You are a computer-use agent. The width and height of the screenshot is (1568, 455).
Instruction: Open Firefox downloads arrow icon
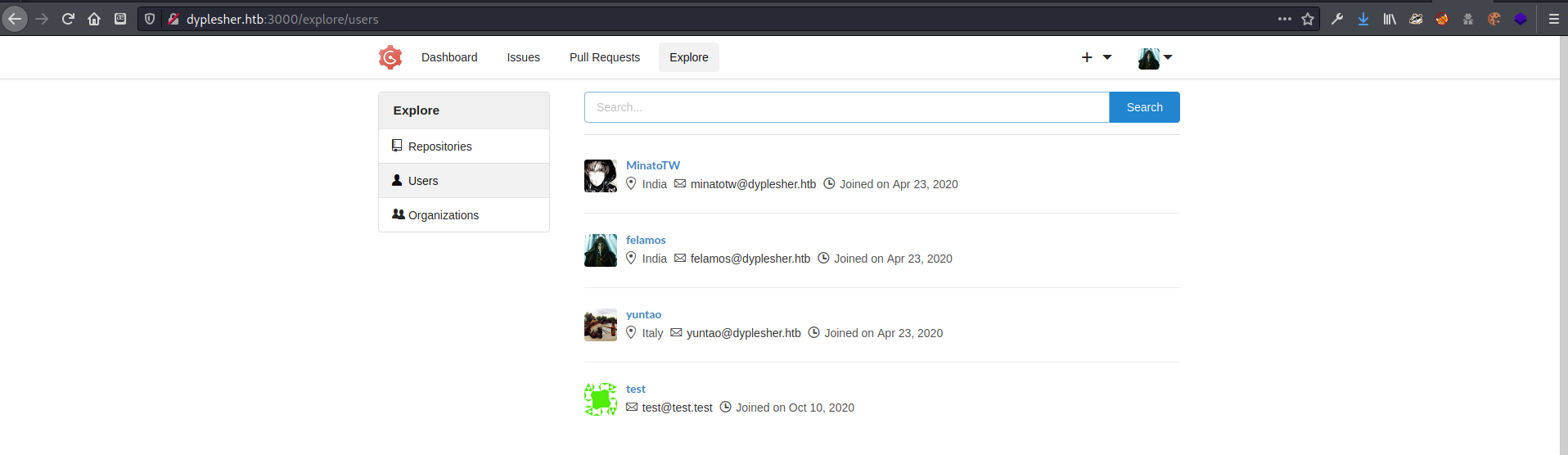click(1363, 19)
